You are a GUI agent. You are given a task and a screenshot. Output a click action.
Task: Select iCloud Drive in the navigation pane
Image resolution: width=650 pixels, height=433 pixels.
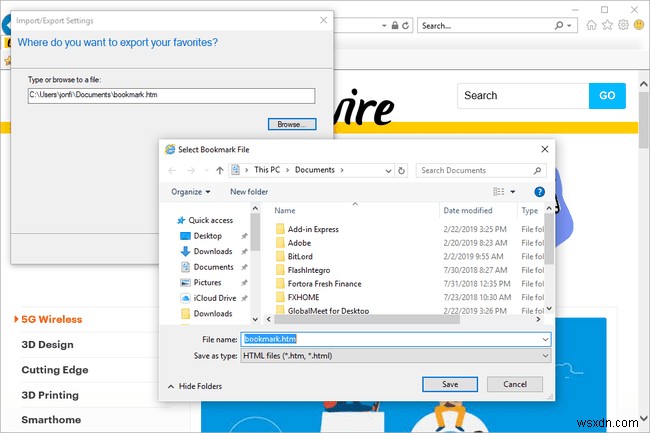click(215, 298)
